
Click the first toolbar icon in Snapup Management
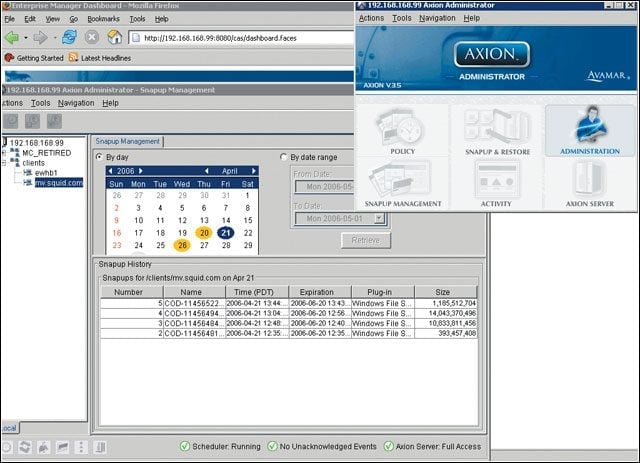pyautogui.click(x=11, y=121)
